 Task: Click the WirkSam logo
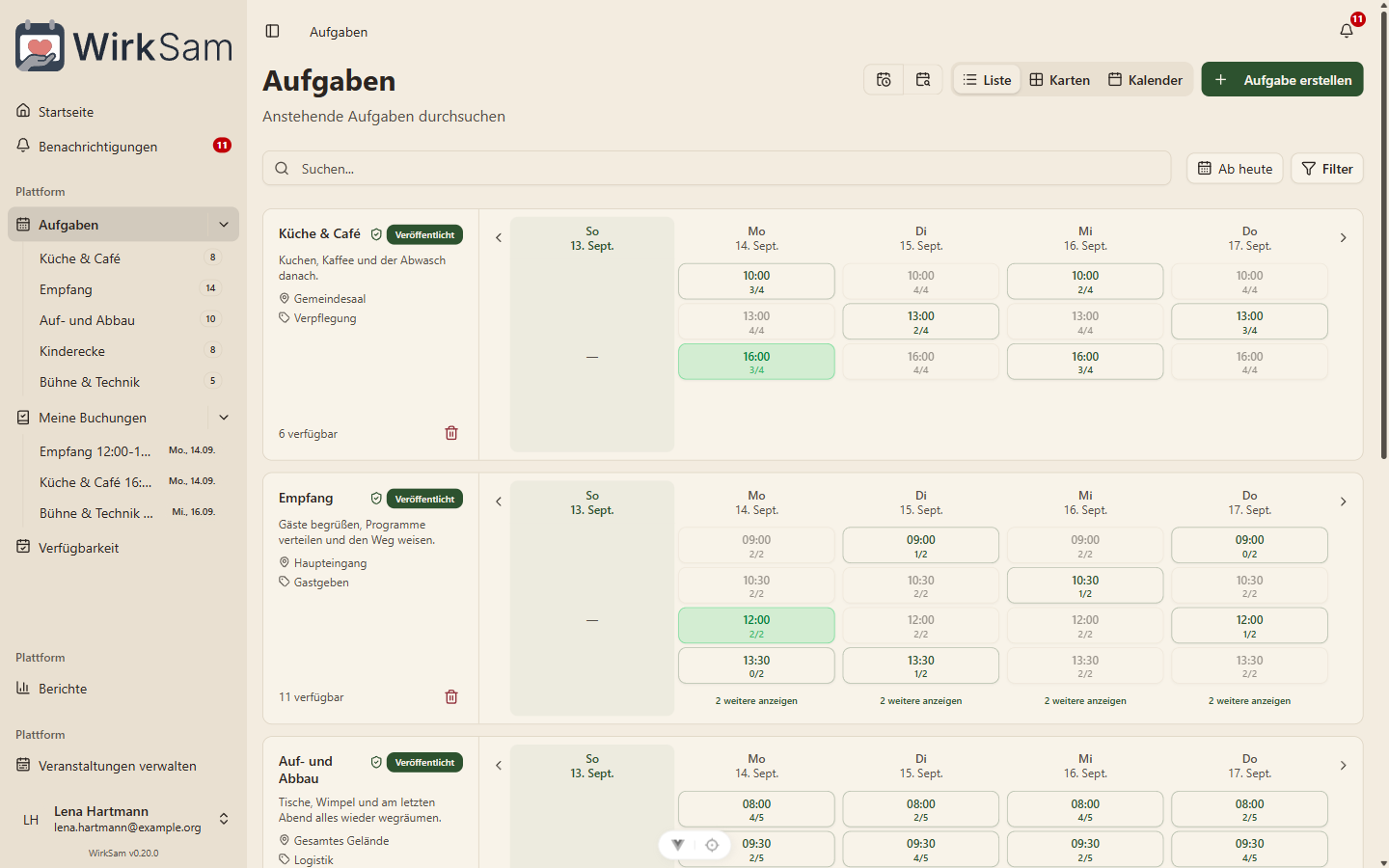pyautogui.click(x=123, y=45)
